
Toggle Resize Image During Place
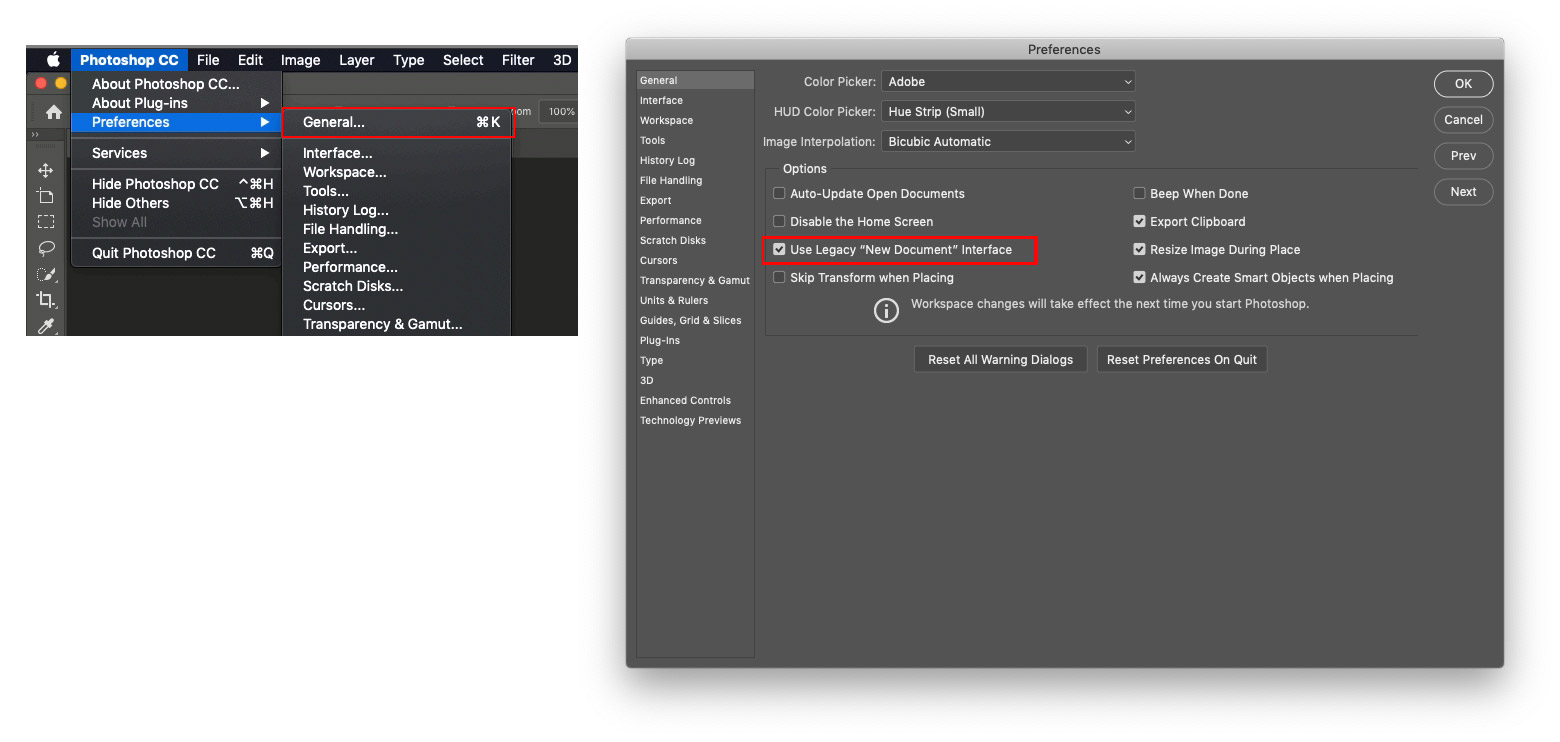(1139, 249)
